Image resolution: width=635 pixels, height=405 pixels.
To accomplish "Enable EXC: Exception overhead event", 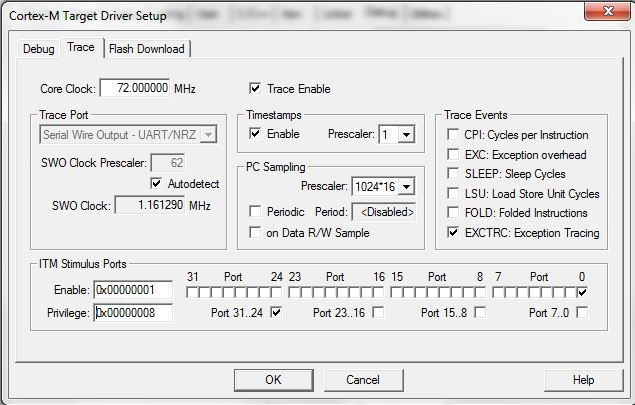I will pyautogui.click(x=453, y=154).
